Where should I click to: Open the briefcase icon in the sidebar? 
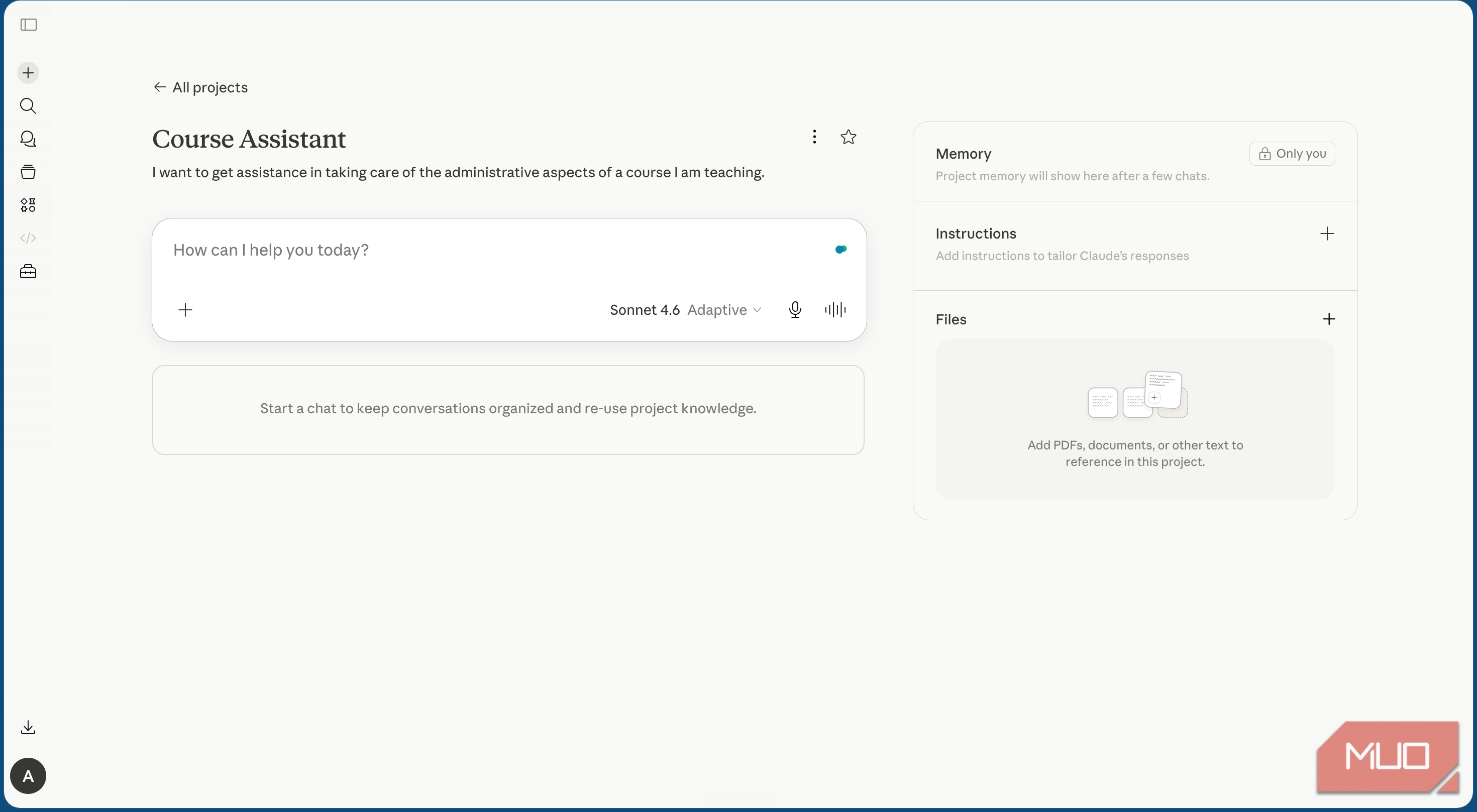(28, 271)
